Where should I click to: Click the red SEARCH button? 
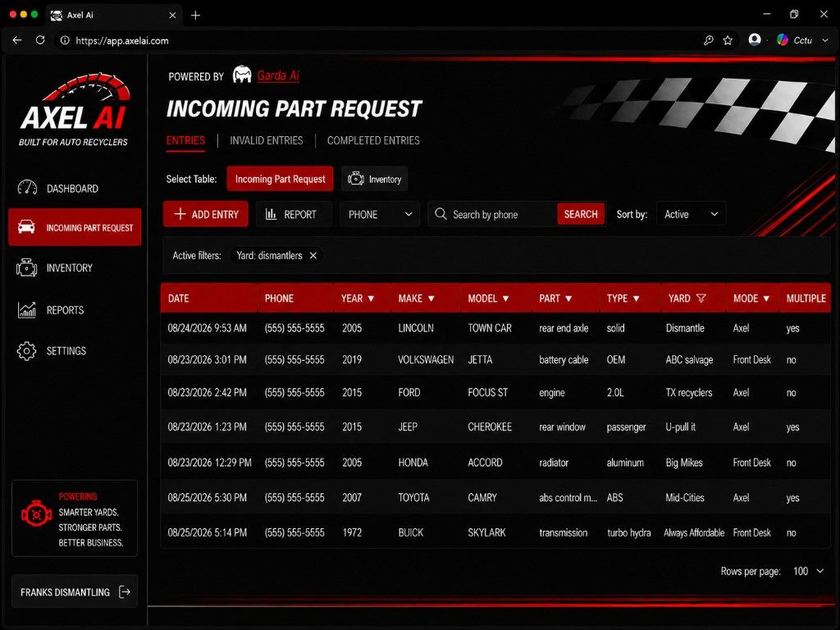pos(581,214)
